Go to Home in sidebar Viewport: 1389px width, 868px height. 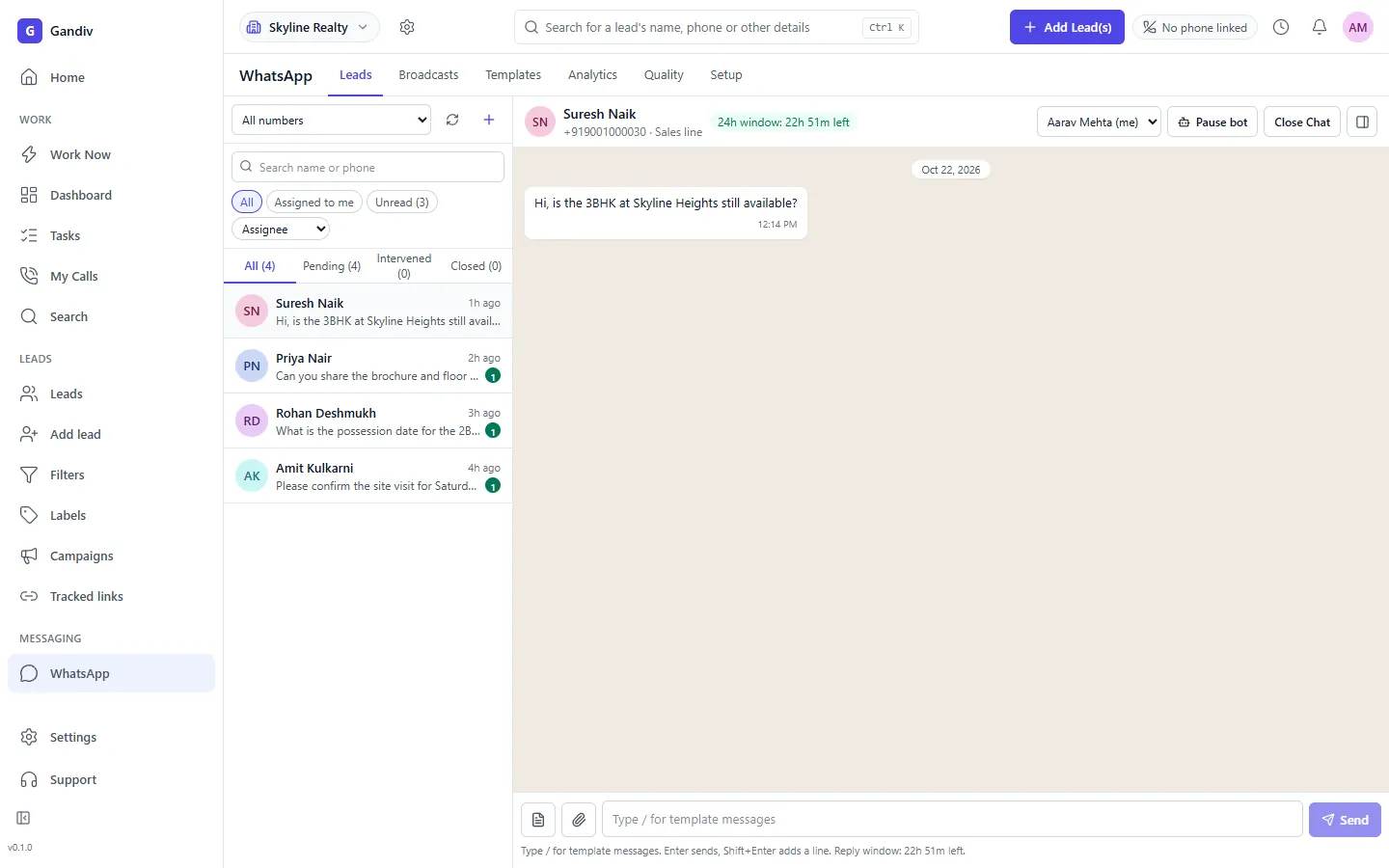pyautogui.click(x=111, y=77)
